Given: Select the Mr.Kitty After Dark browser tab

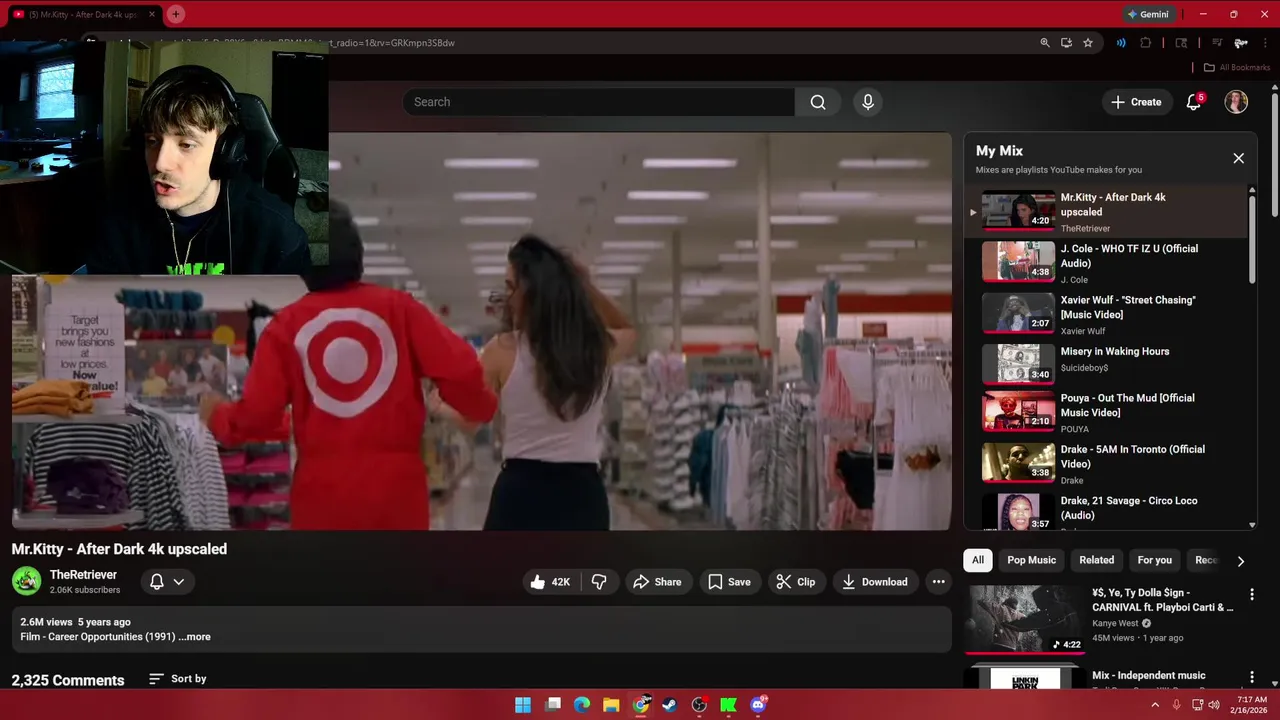Looking at the screenshot, I should 82,14.
